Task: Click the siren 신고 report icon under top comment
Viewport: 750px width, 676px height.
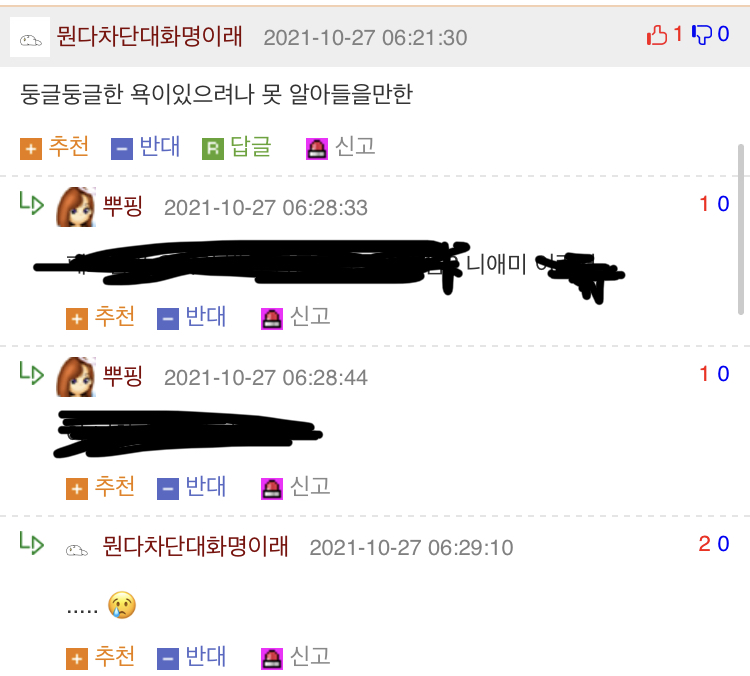Action: [317, 149]
